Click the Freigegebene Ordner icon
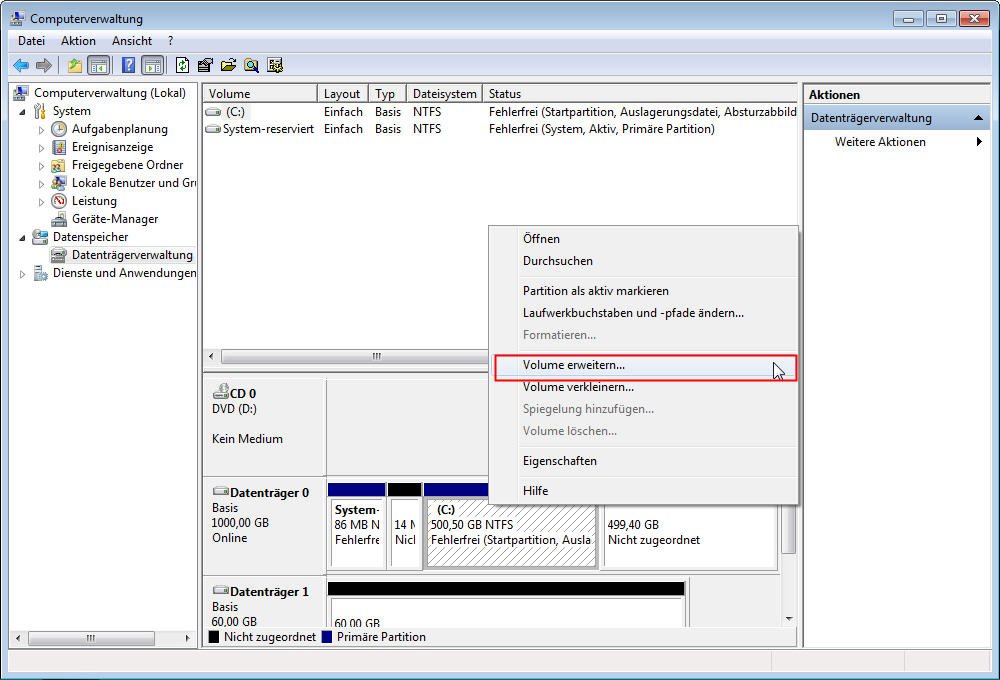The image size is (1000, 680). tap(58, 165)
